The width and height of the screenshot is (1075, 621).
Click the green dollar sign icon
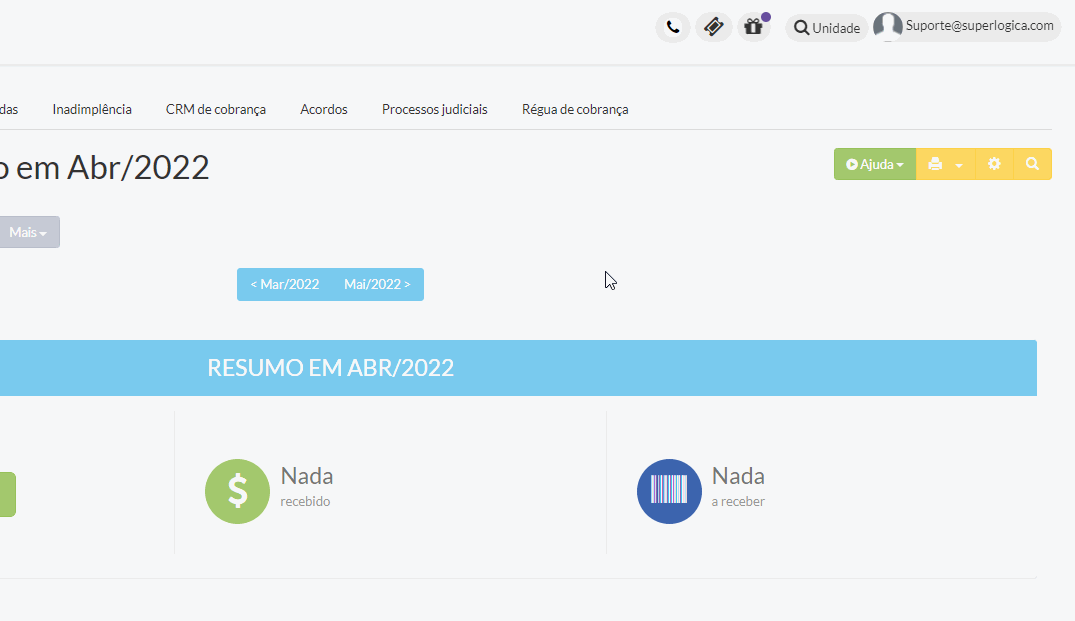237,491
